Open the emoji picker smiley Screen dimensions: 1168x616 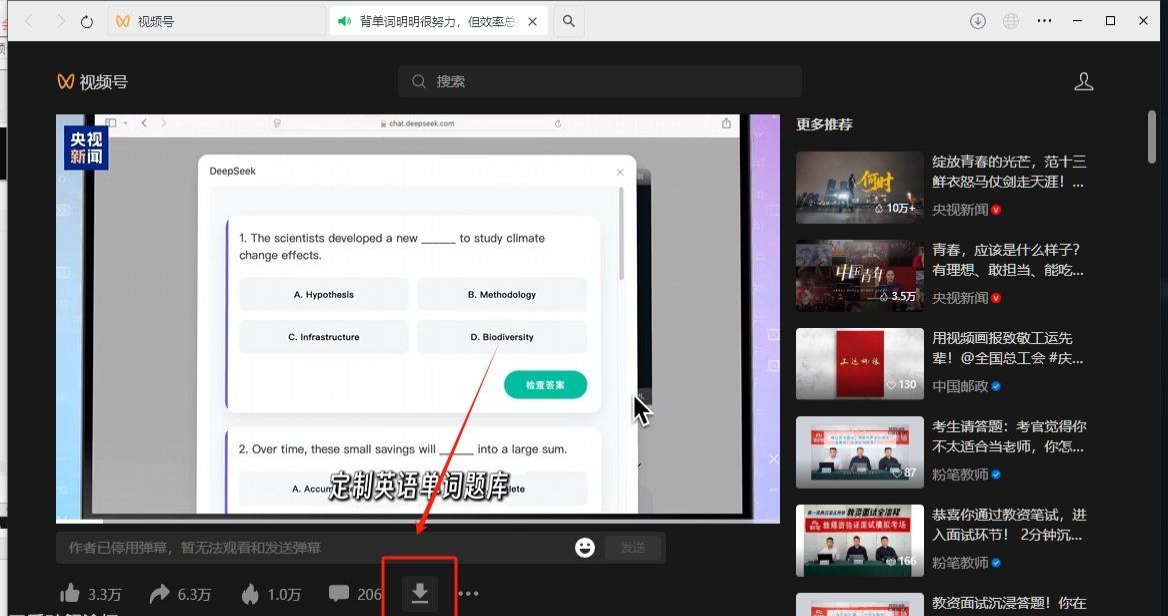coord(585,548)
